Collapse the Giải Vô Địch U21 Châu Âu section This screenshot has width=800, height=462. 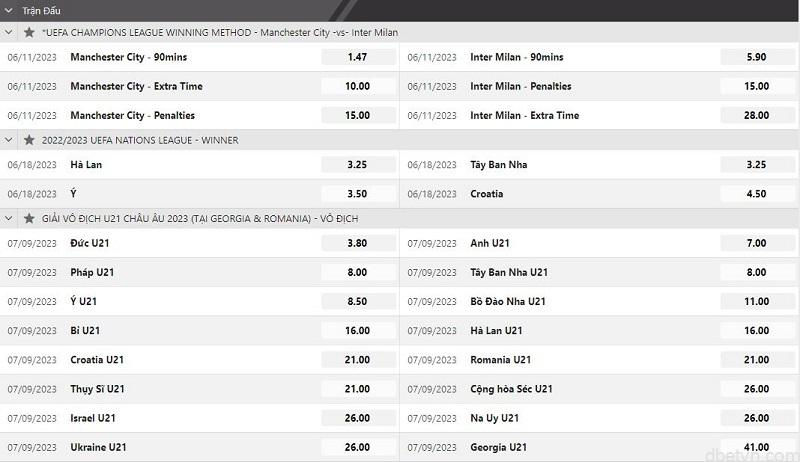coord(9,219)
